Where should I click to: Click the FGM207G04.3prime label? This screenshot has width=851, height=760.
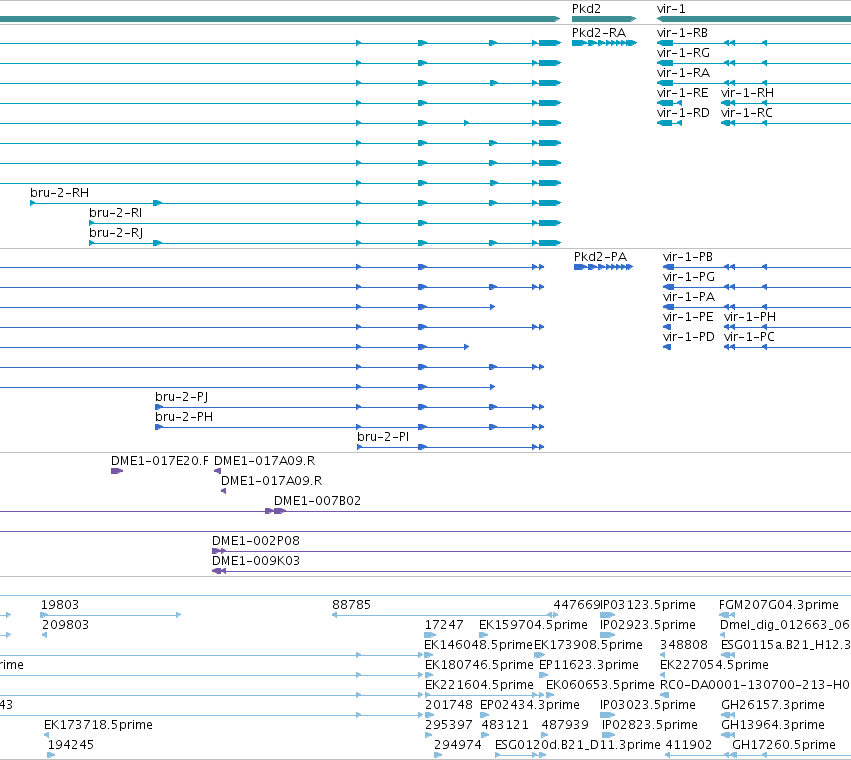[778, 605]
